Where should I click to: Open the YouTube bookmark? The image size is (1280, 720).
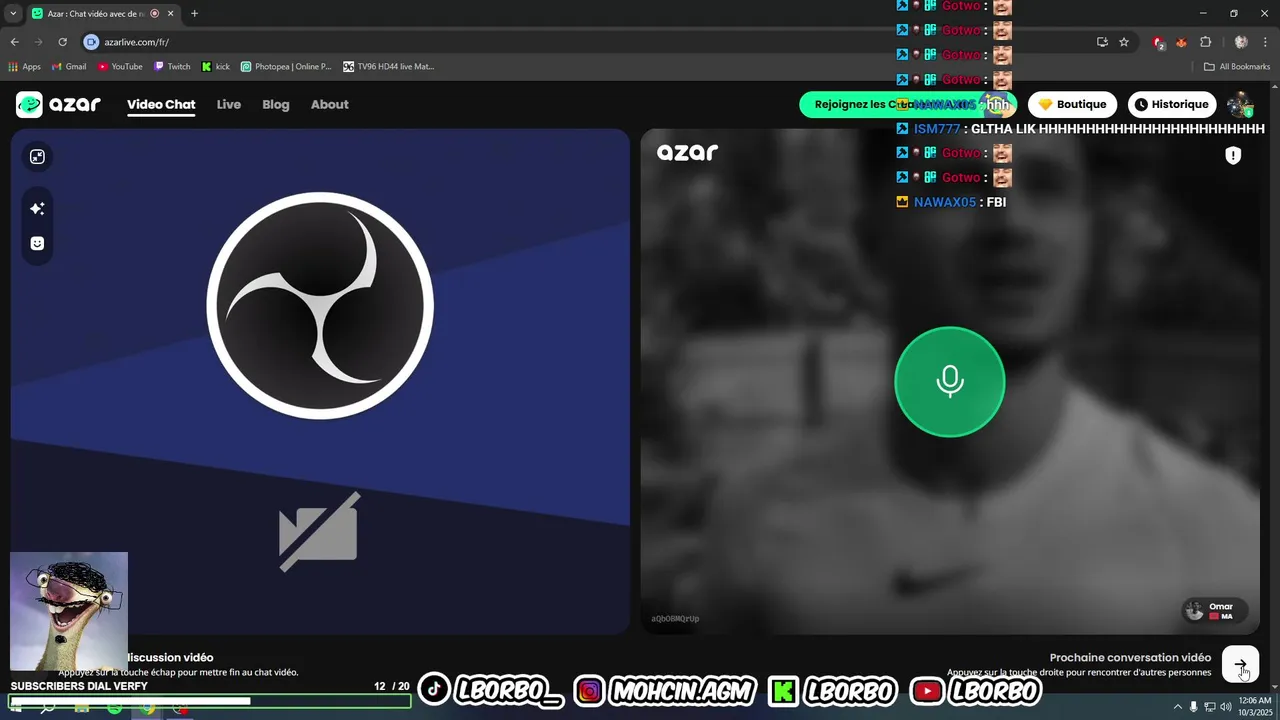click(x=120, y=67)
